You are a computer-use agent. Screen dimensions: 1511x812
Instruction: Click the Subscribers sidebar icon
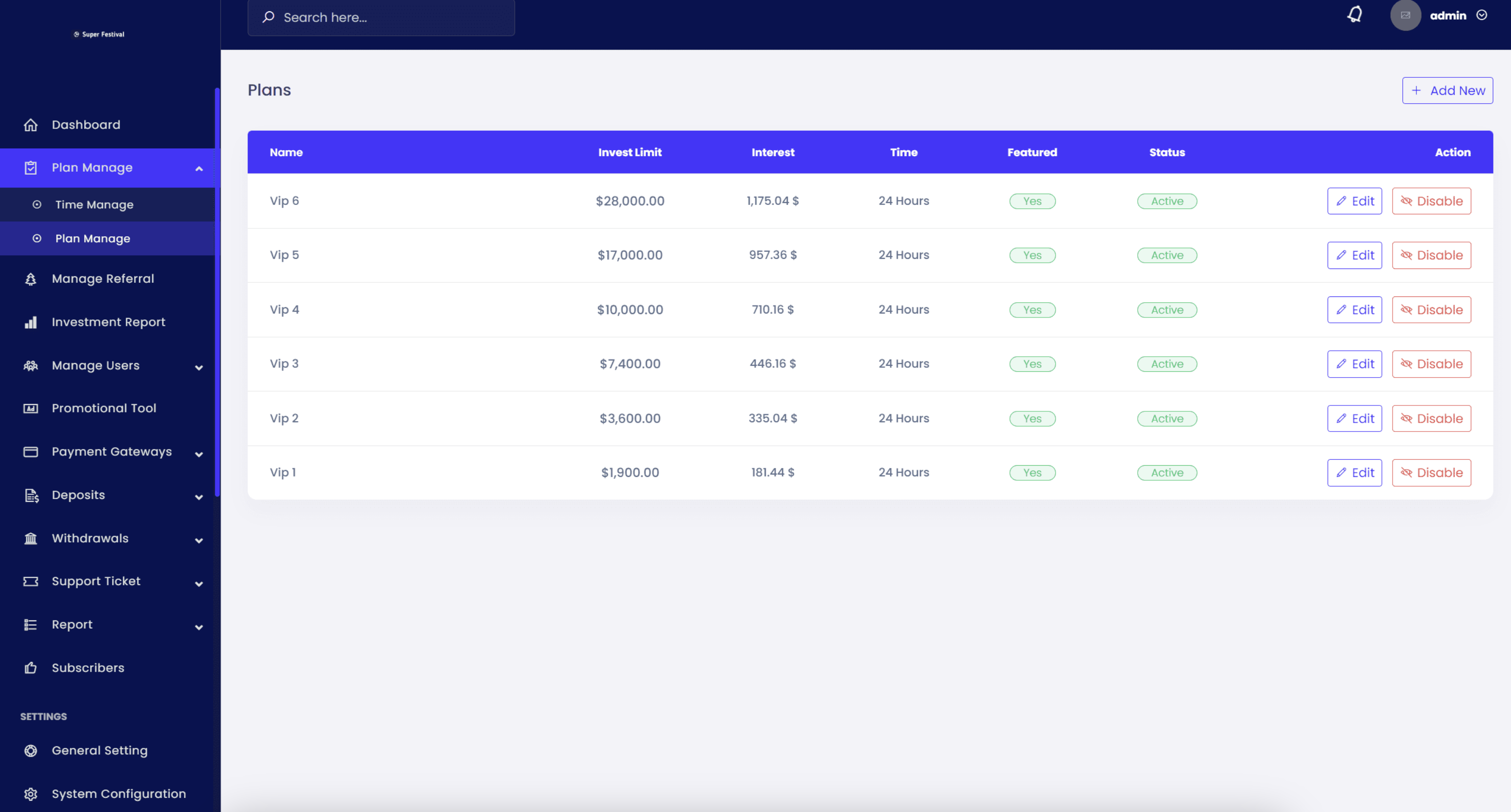[30, 667]
